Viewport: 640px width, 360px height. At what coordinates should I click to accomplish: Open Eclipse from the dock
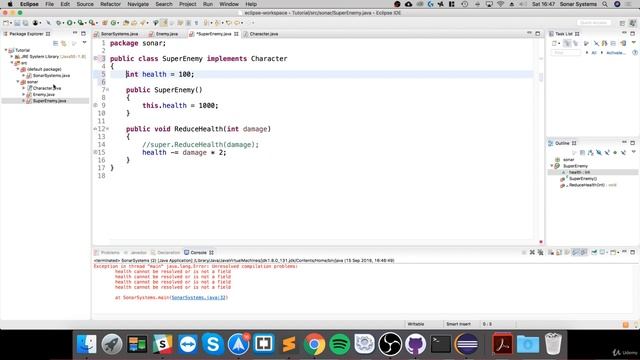pos(467,344)
